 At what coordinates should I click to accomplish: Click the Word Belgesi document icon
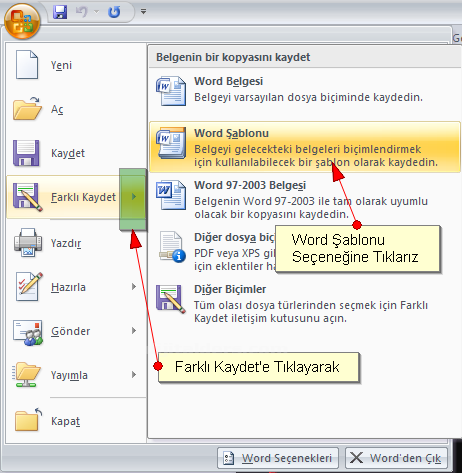171,91
